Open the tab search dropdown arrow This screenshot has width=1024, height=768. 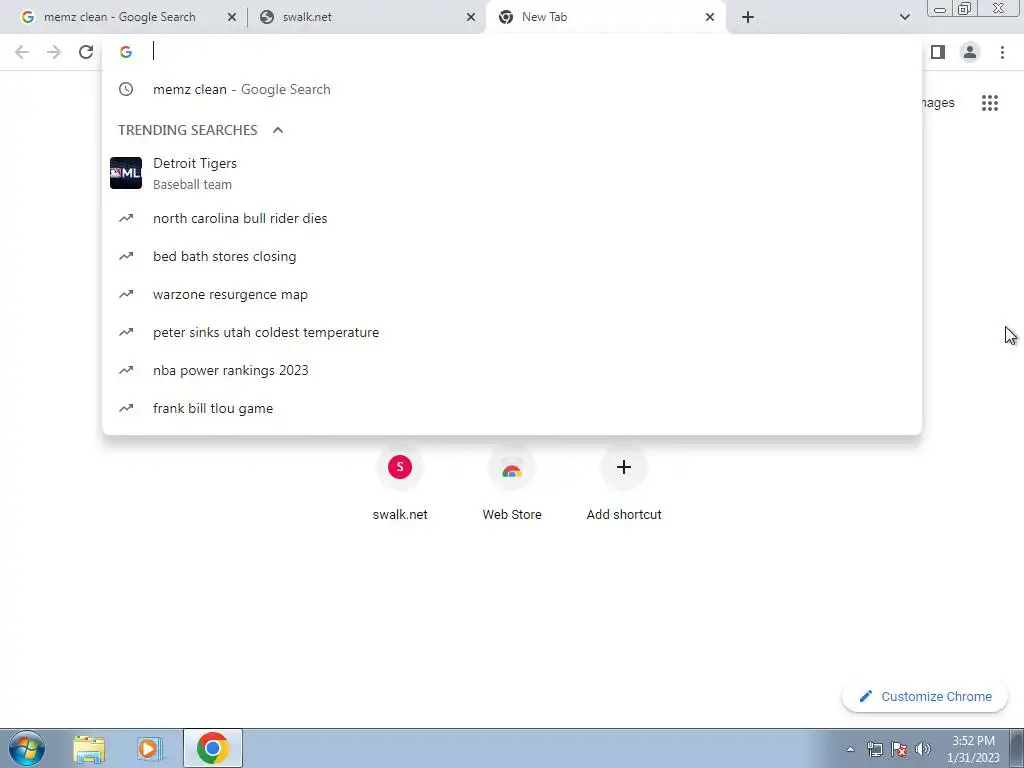[904, 17]
